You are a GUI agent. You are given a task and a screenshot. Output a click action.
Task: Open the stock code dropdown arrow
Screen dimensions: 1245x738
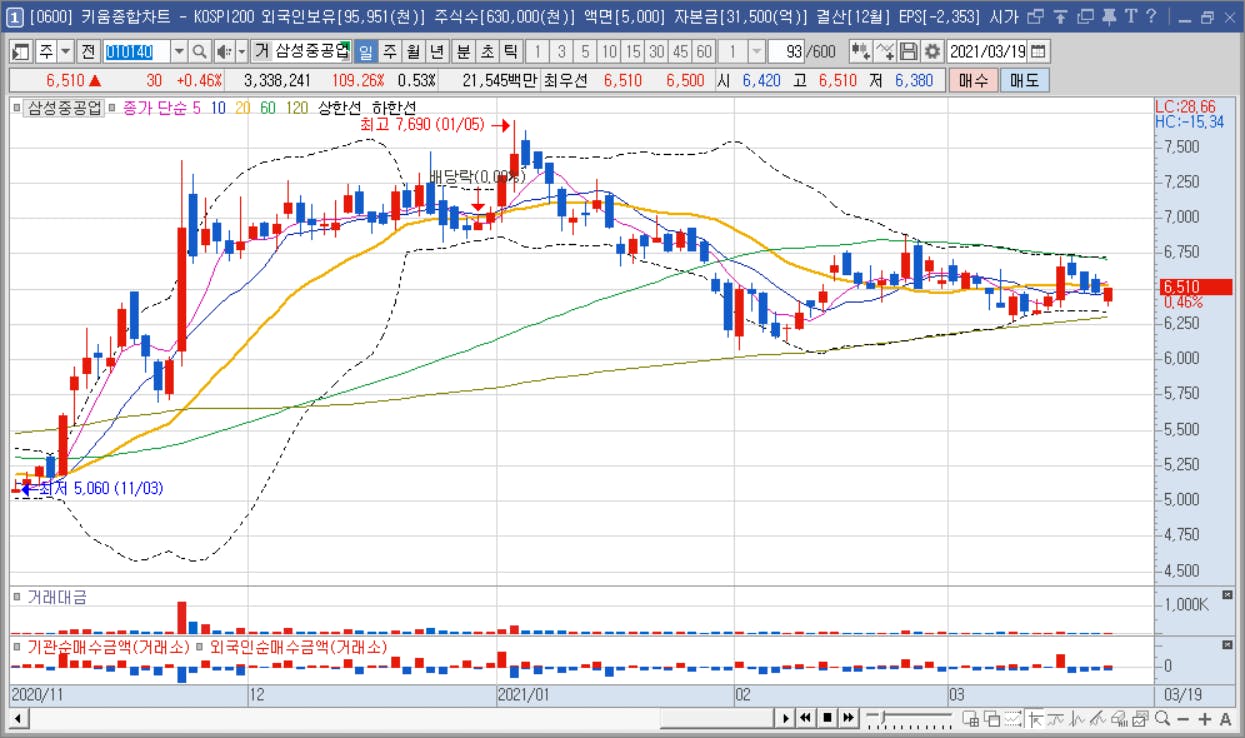click(x=179, y=51)
